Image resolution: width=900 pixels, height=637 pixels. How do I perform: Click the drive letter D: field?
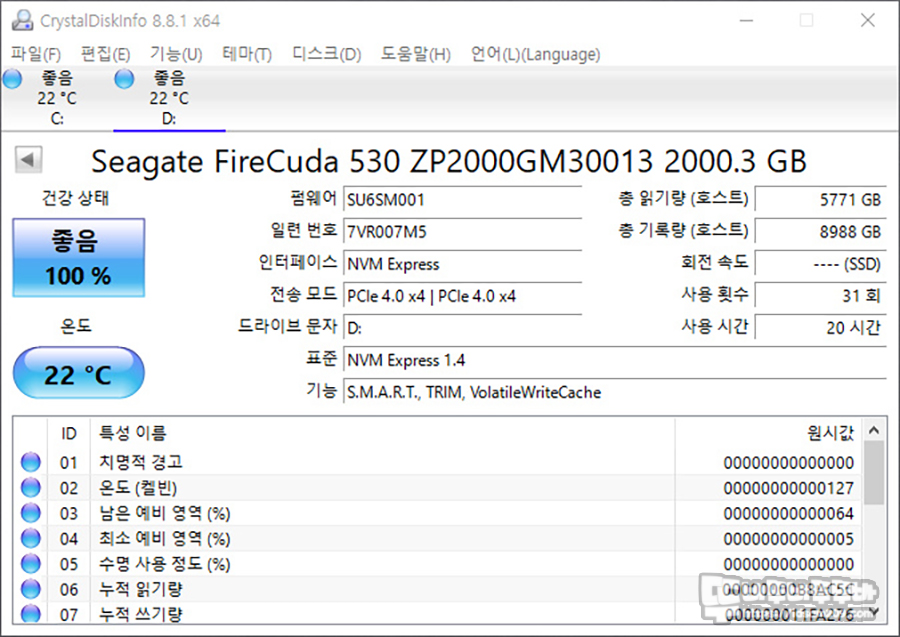pyautogui.click(x=463, y=328)
